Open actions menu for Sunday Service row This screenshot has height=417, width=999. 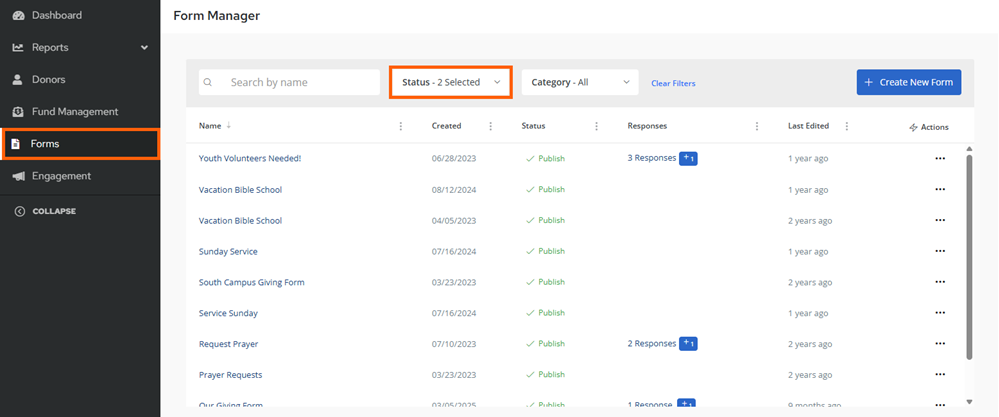(939, 251)
